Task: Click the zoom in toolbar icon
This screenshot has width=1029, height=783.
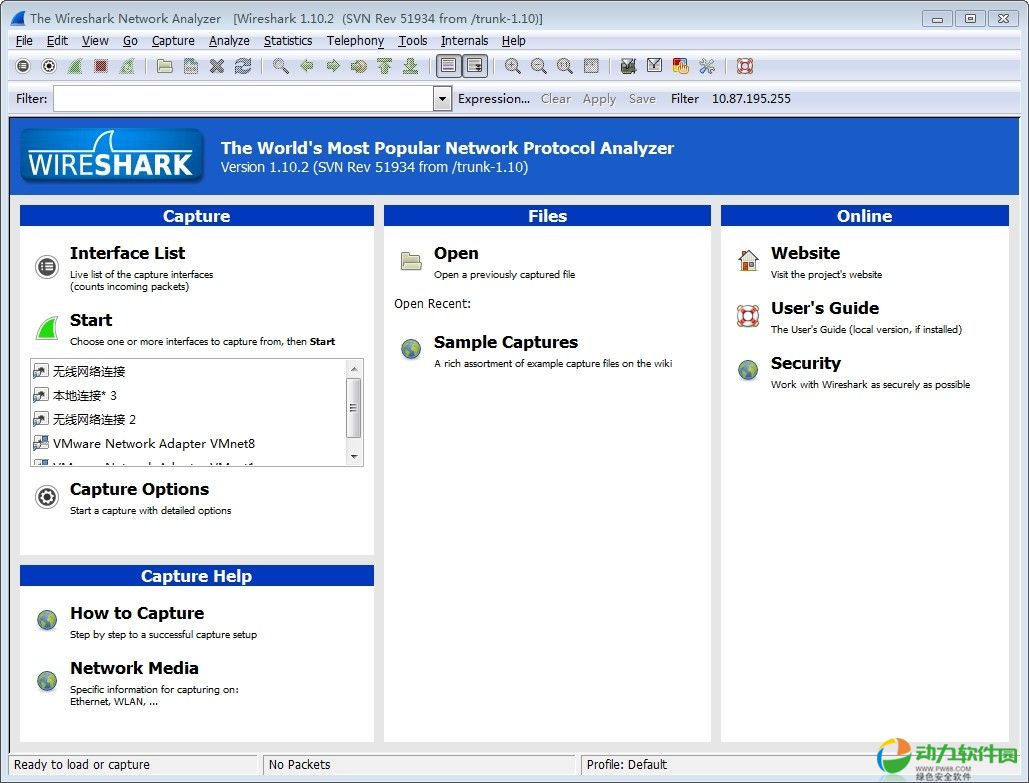Action: coord(513,67)
